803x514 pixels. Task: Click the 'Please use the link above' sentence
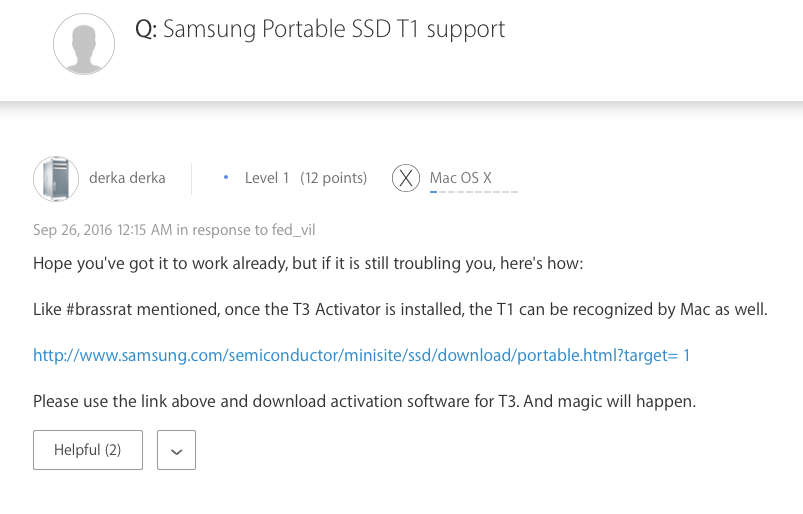pos(364,401)
